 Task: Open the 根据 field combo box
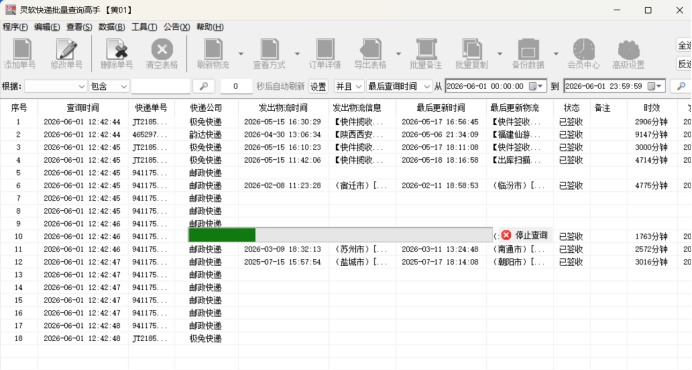tap(56, 86)
